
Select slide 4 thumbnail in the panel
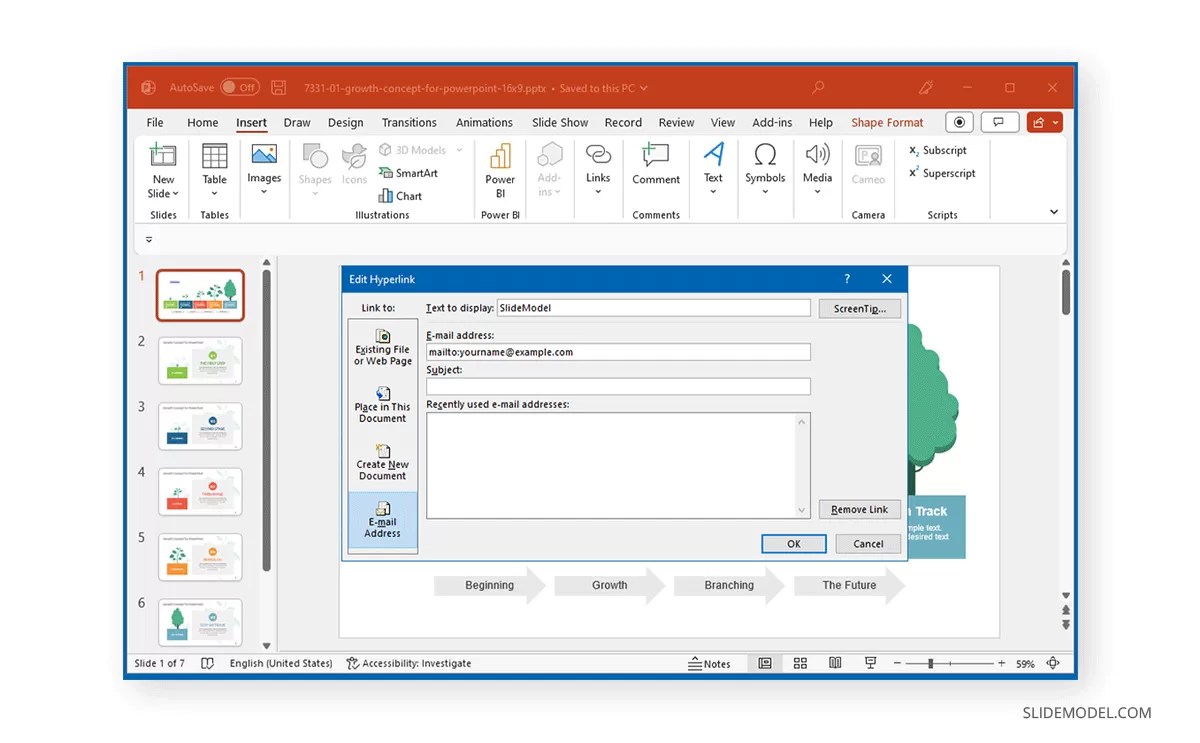click(x=199, y=491)
